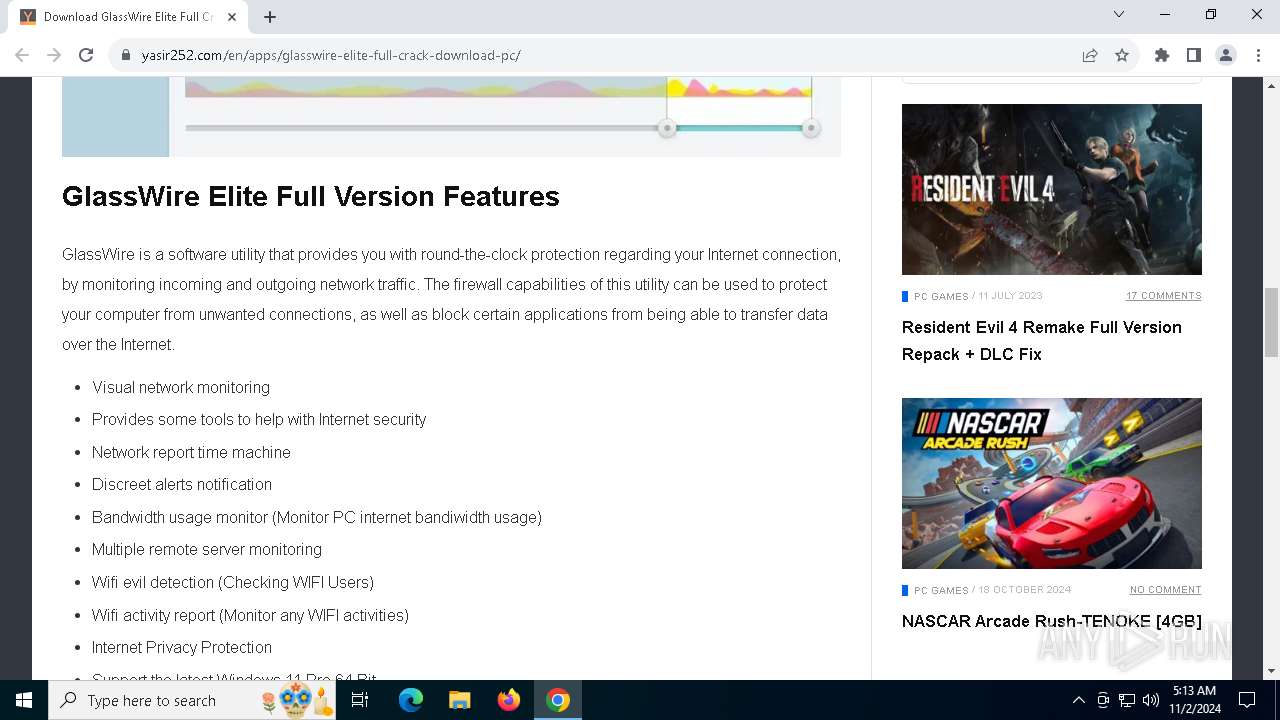Open the volume speaker tray icon
Screen dimensions: 1280x720
pyautogui.click(x=1151, y=700)
